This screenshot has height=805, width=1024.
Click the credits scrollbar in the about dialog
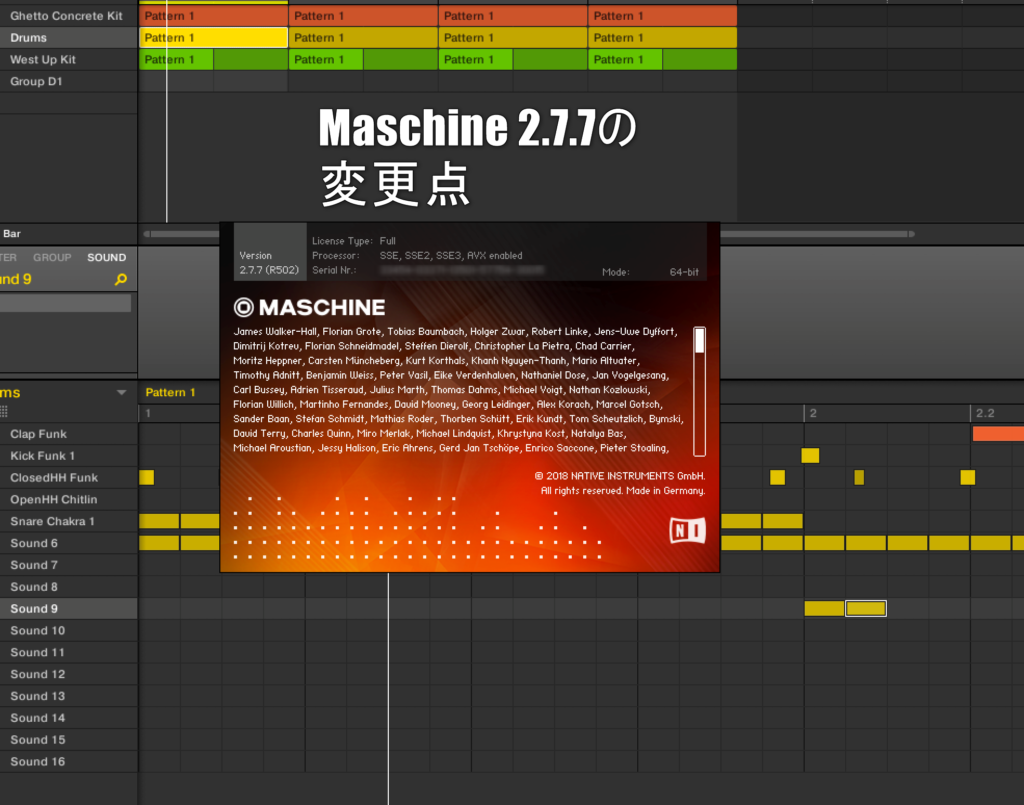tap(699, 390)
